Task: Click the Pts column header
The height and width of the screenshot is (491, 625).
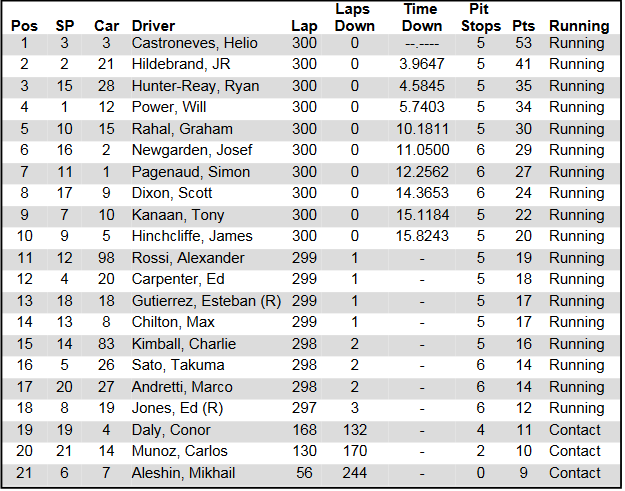Action: point(523,26)
